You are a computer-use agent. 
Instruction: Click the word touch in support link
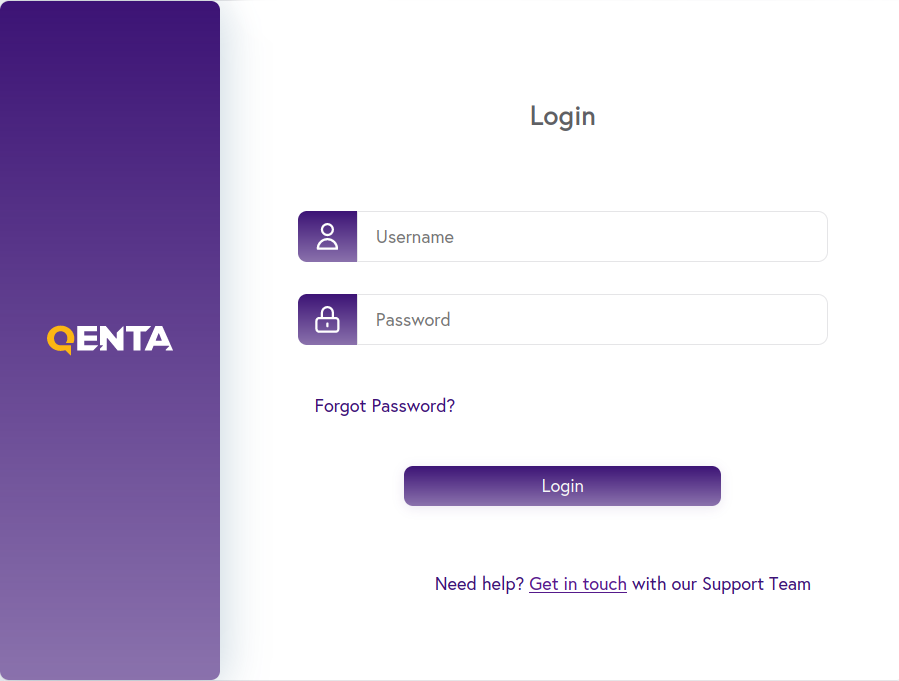tap(605, 584)
